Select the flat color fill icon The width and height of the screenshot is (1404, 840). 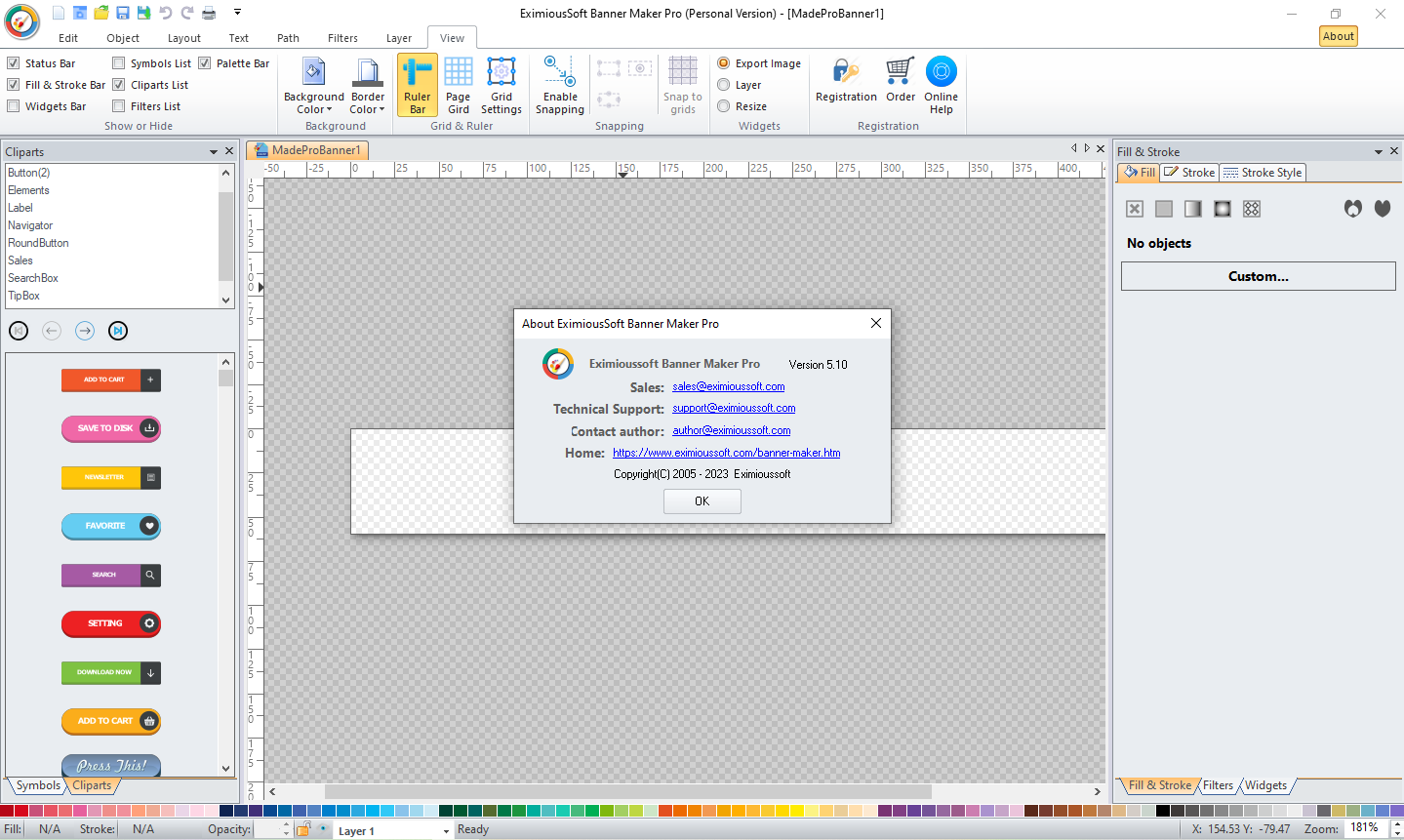pos(1164,209)
